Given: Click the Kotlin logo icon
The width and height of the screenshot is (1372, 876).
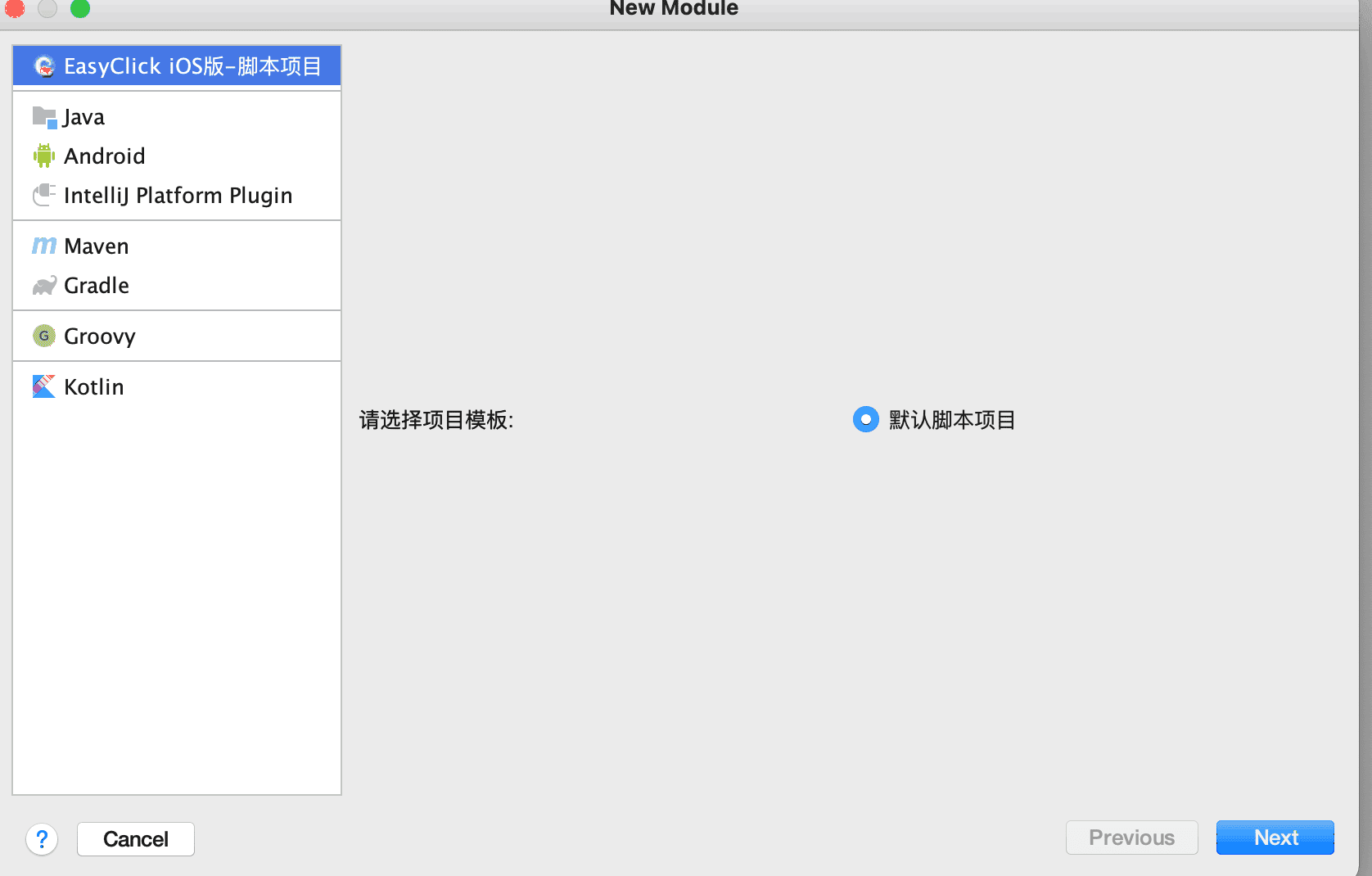Looking at the screenshot, I should pyautogui.click(x=44, y=386).
